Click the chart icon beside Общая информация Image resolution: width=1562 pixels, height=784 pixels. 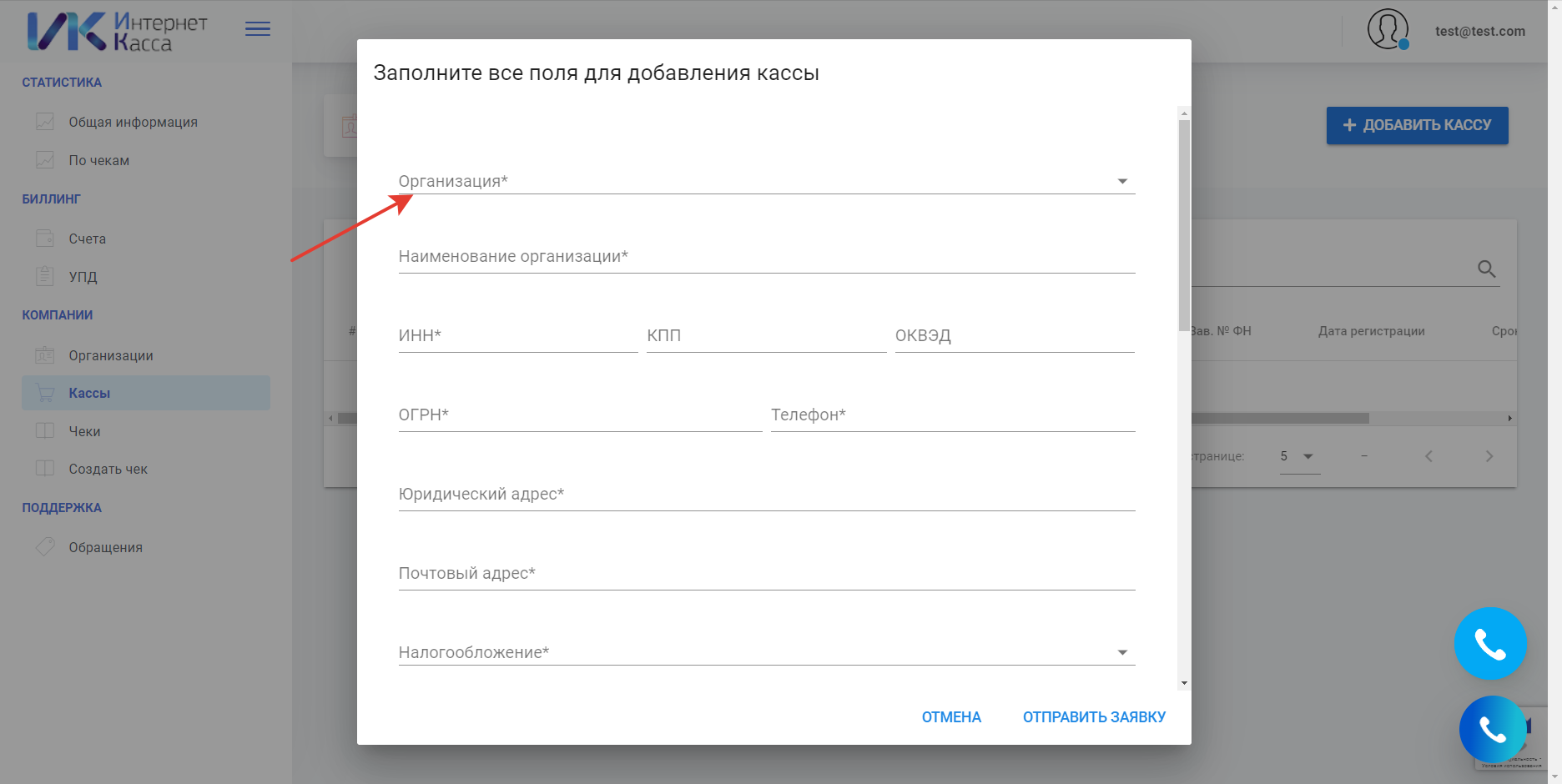(x=45, y=122)
